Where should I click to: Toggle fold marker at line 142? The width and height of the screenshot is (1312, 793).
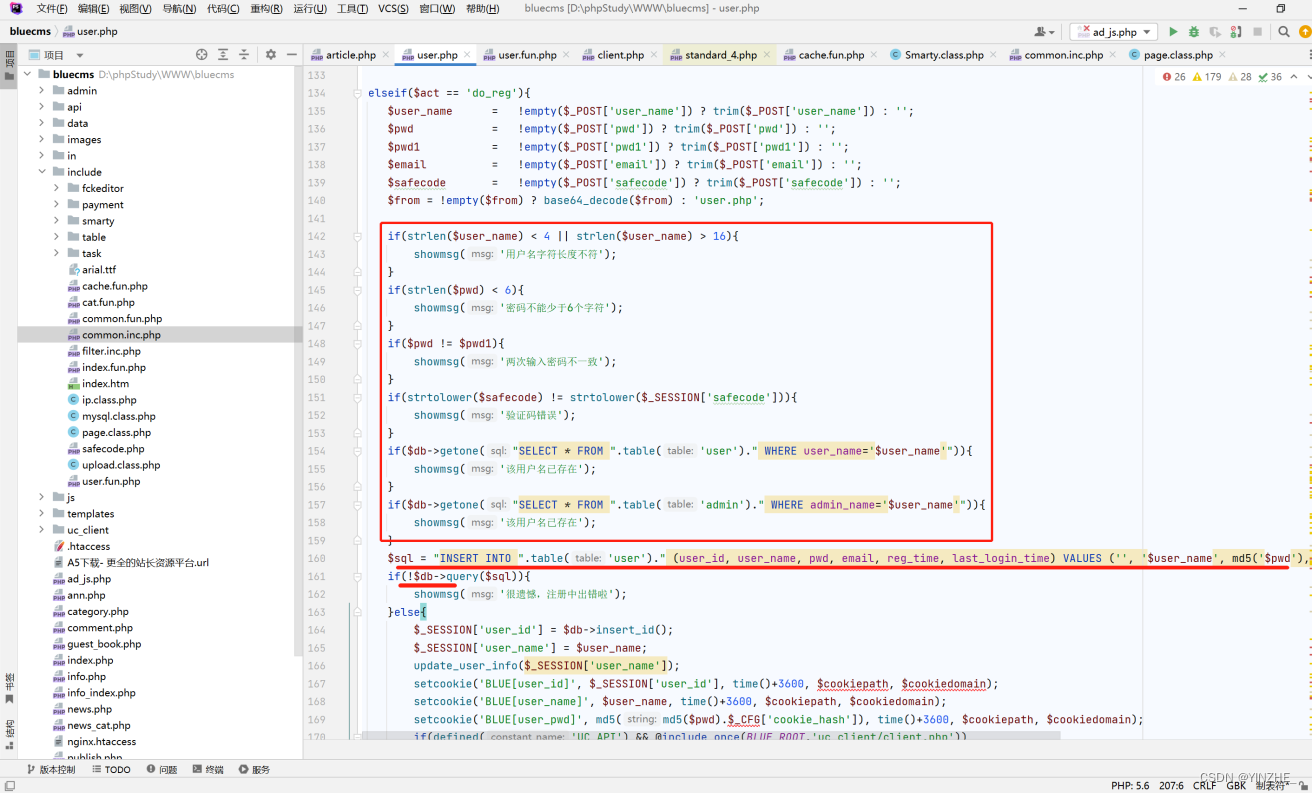click(357, 237)
